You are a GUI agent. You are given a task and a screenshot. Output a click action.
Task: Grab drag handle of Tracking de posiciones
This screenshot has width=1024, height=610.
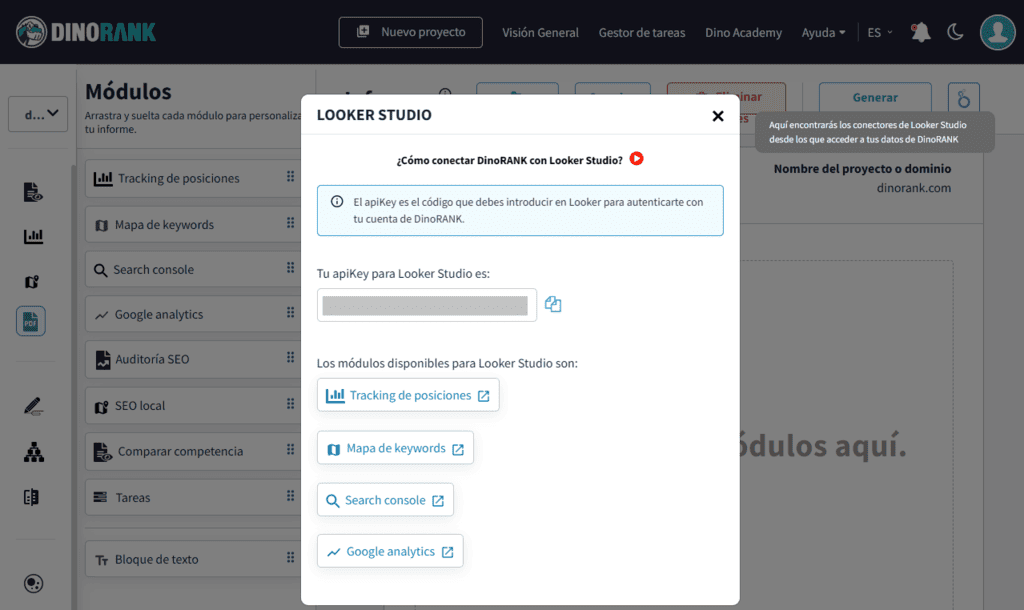[x=291, y=177]
